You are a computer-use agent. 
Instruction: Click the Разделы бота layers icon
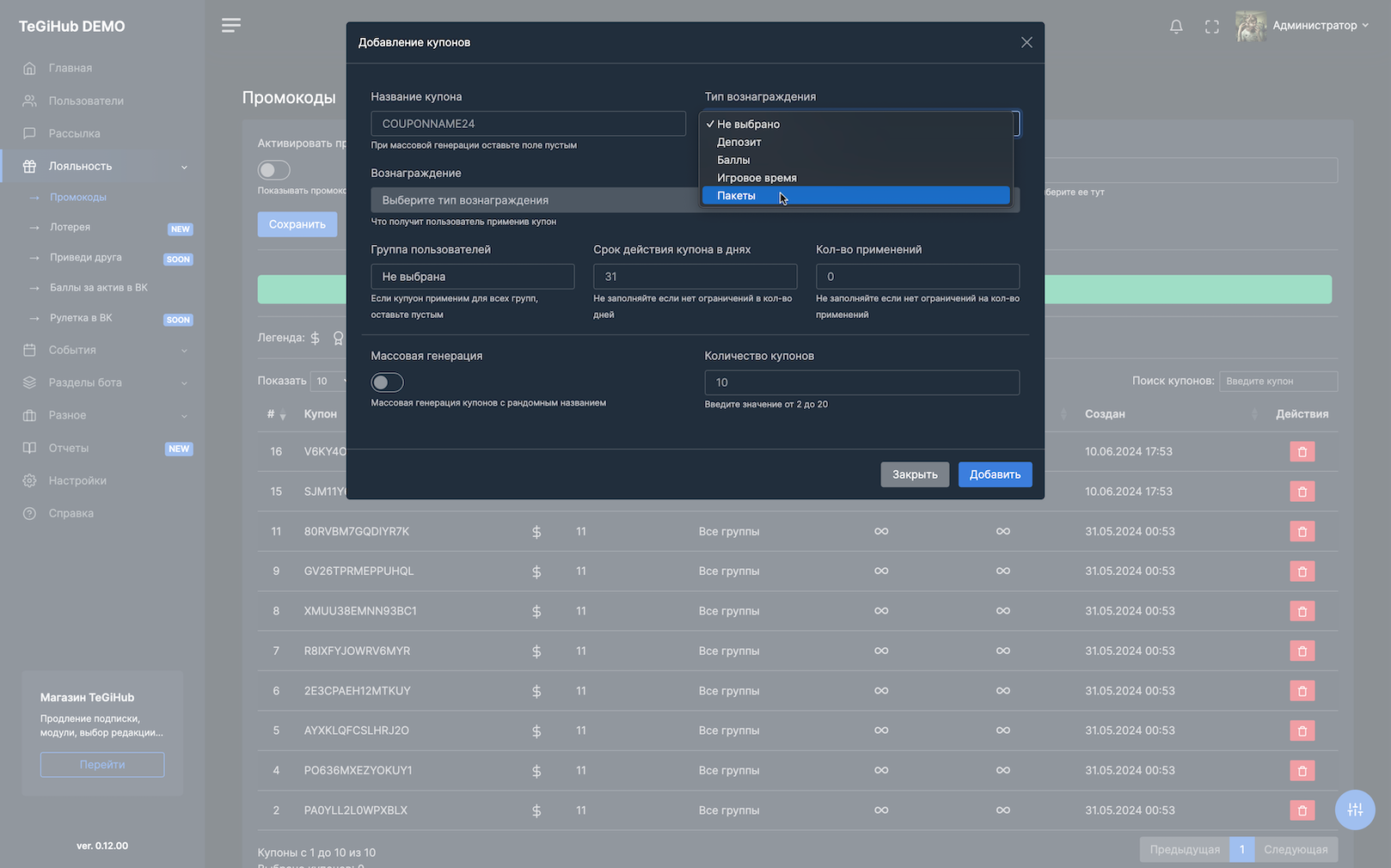(x=29, y=382)
